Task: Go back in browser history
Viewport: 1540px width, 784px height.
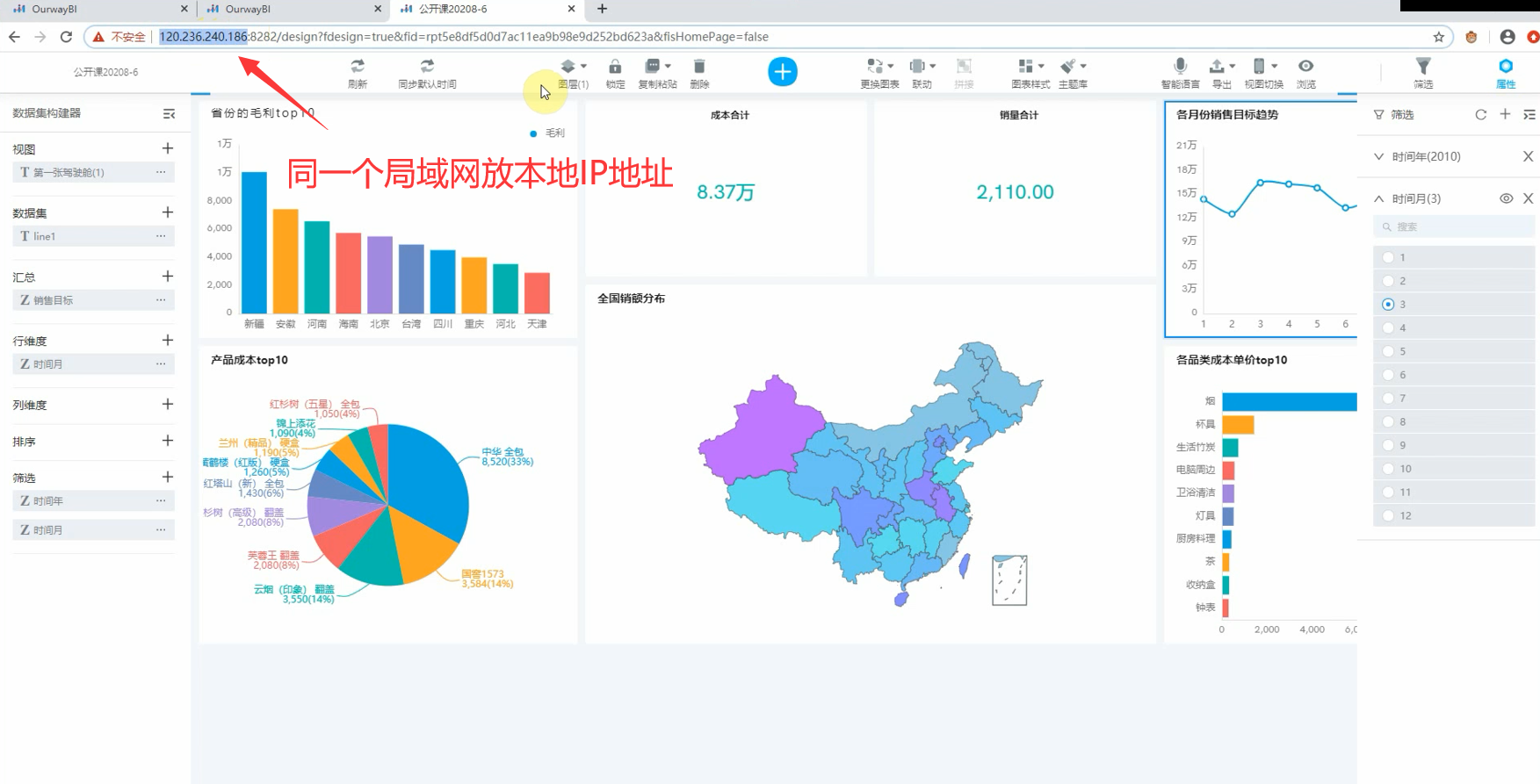Action: 14,37
